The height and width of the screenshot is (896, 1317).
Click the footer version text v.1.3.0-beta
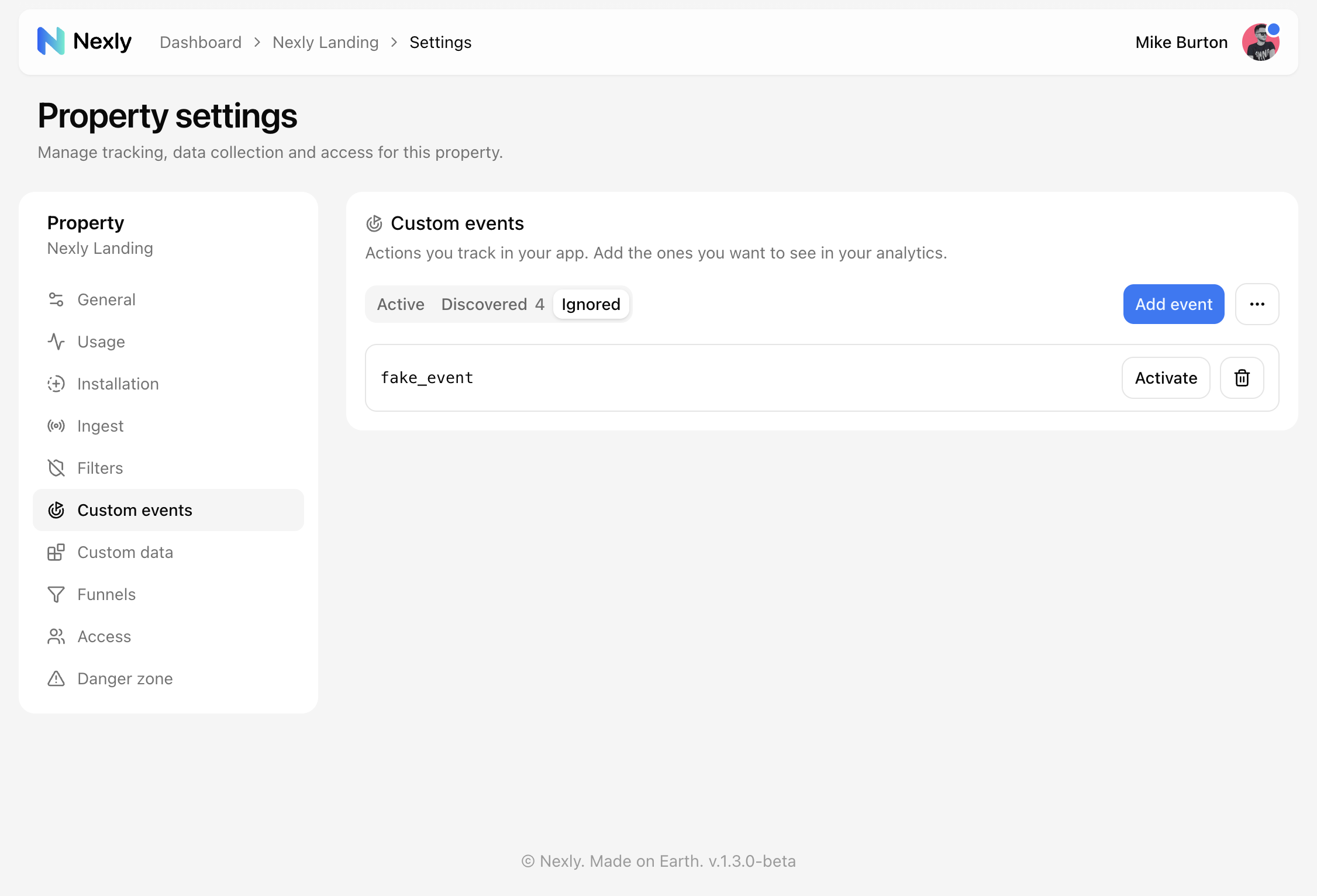coord(752,861)
